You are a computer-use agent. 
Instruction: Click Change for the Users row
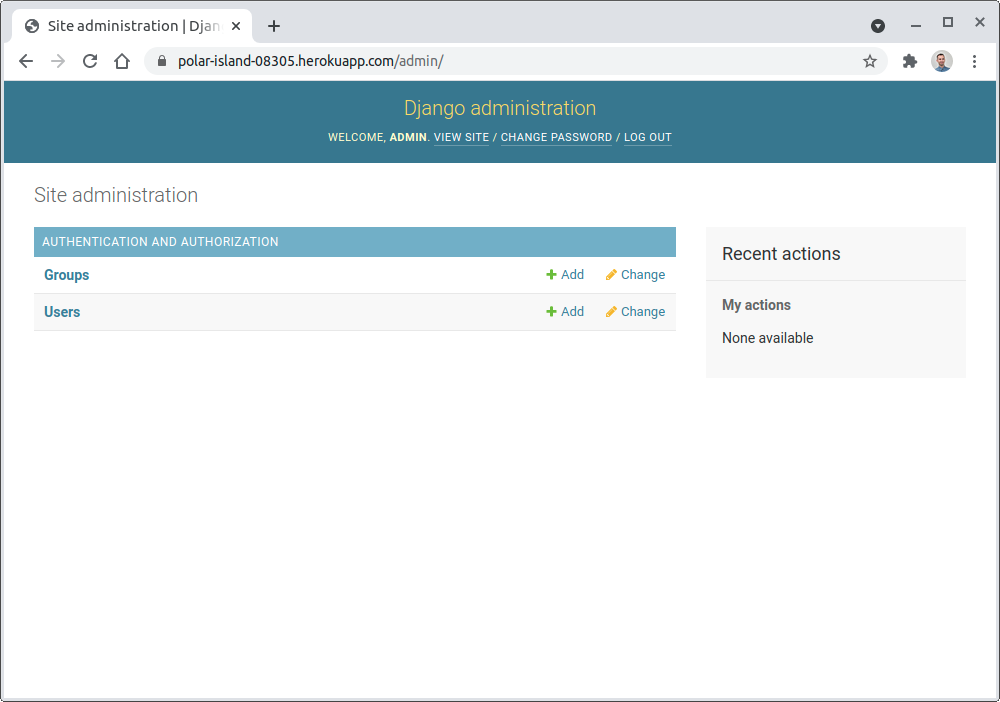click(635, 312)
